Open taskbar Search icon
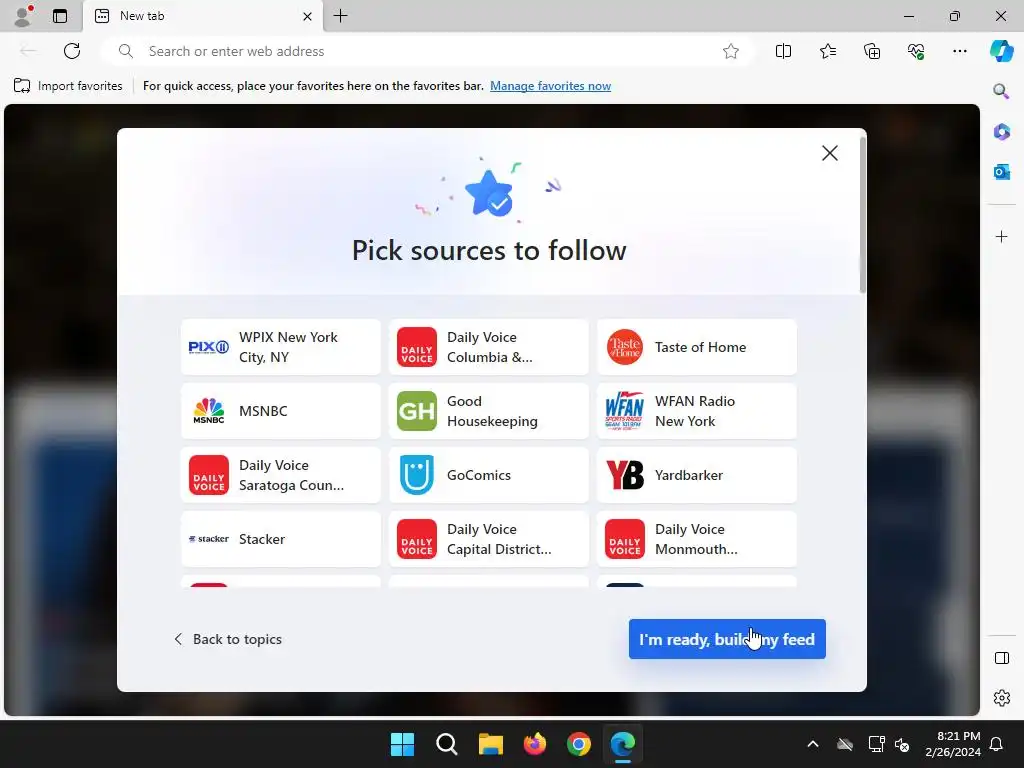The image size is (1024, 768). tap(447, 744)
